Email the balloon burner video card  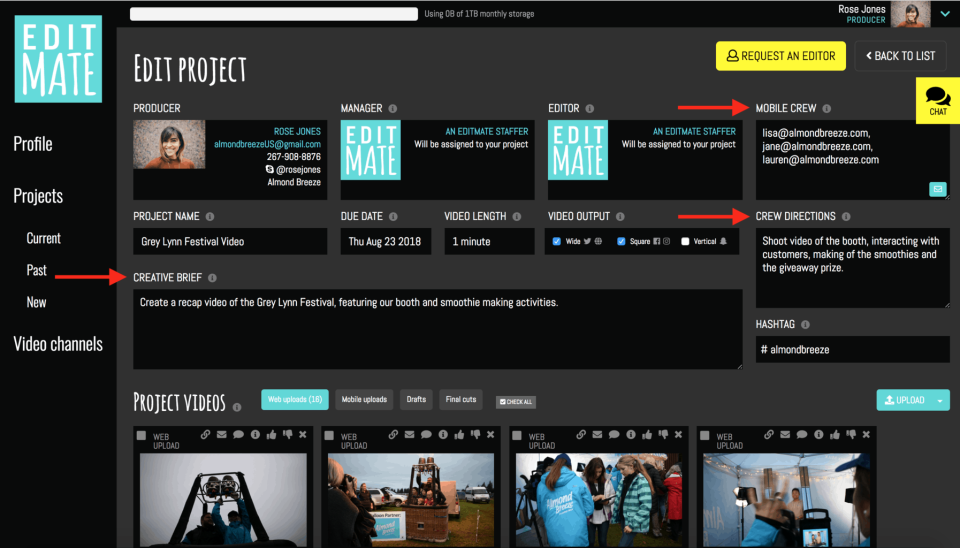coord(222,435)
